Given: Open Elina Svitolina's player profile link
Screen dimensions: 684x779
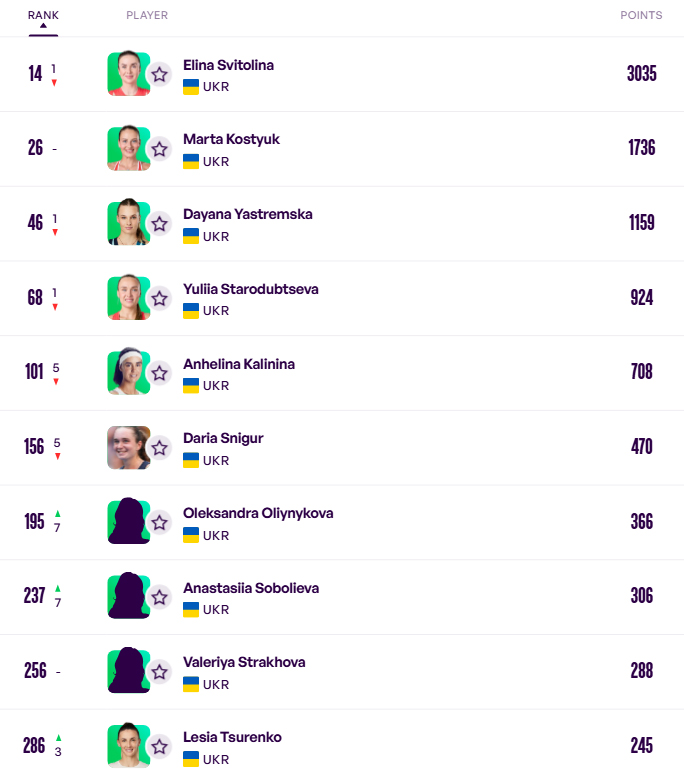Looking at the screenshot, I should coord(228,65).
